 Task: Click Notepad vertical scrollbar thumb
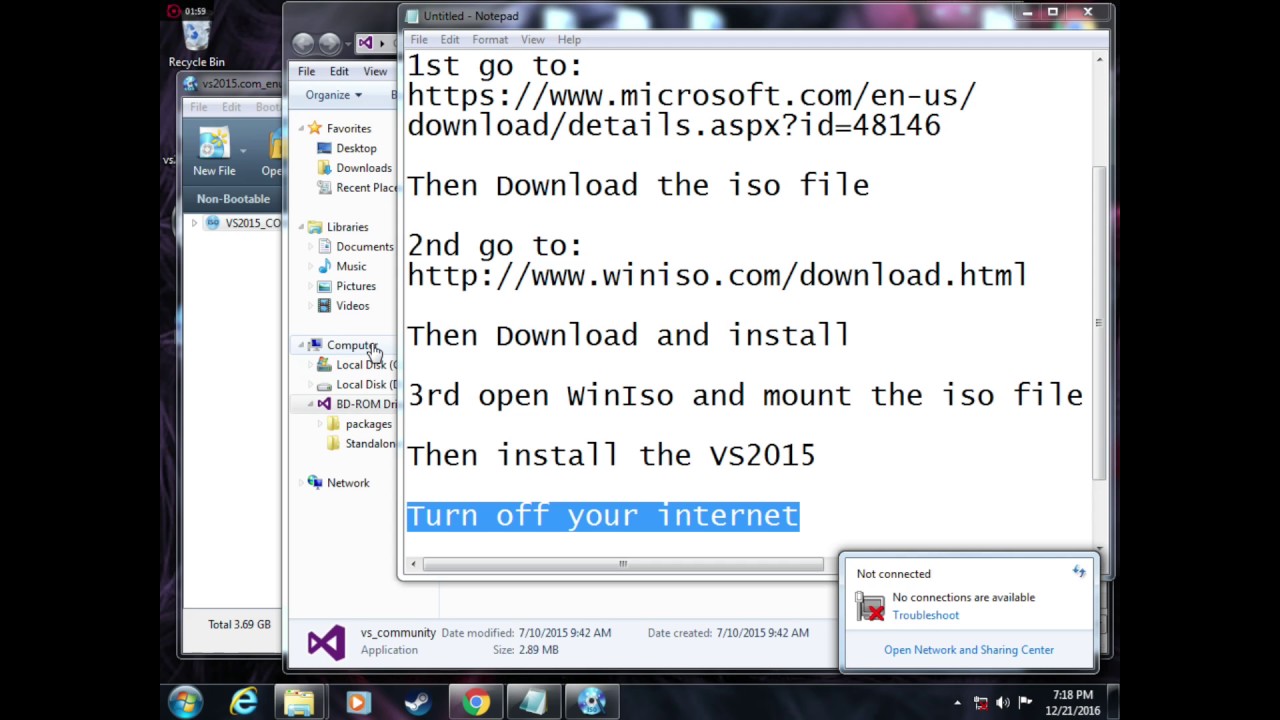[1099, 323]
